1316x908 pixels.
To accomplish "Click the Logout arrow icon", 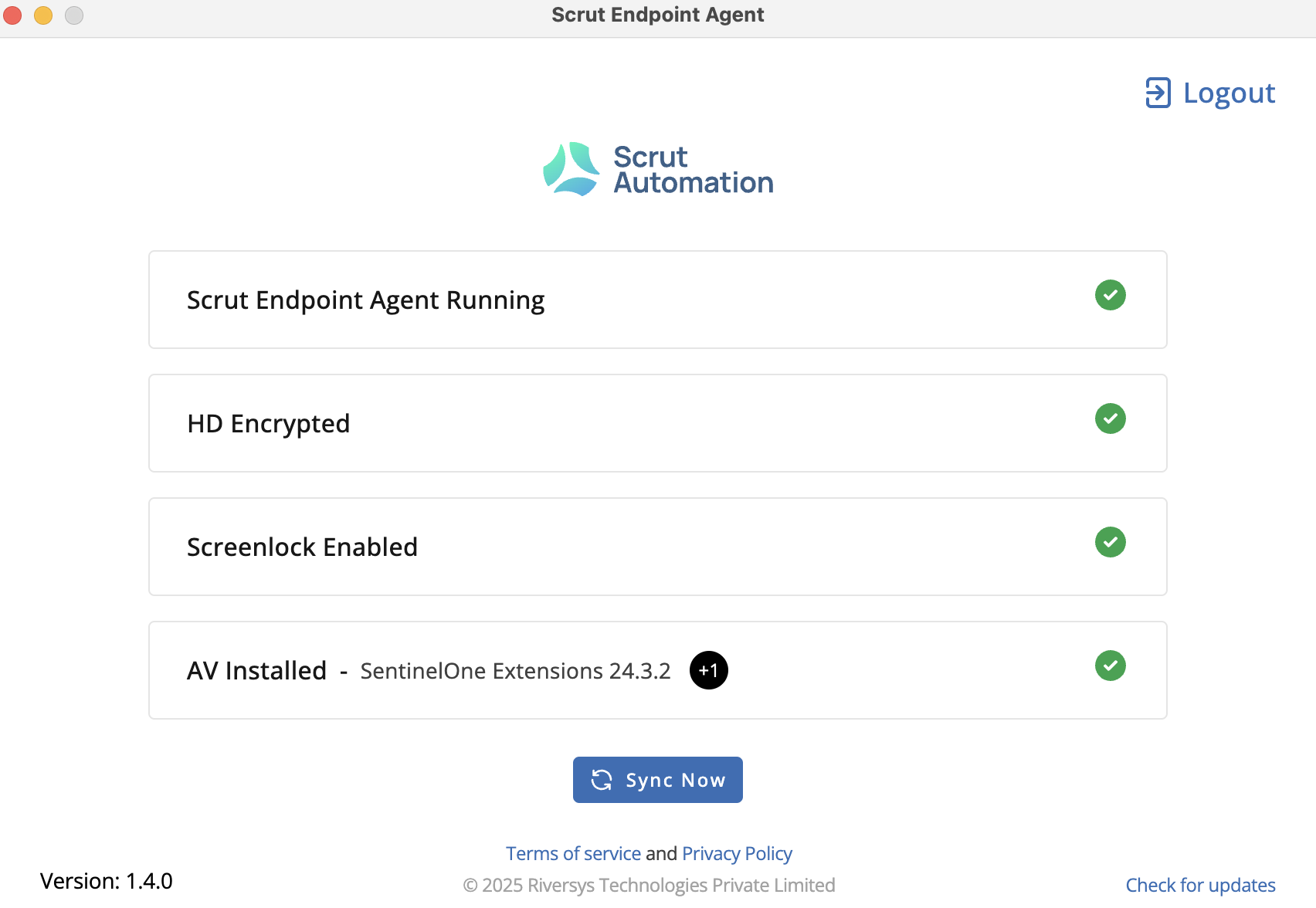I will pyautogui.click(x=1158, y=93).
